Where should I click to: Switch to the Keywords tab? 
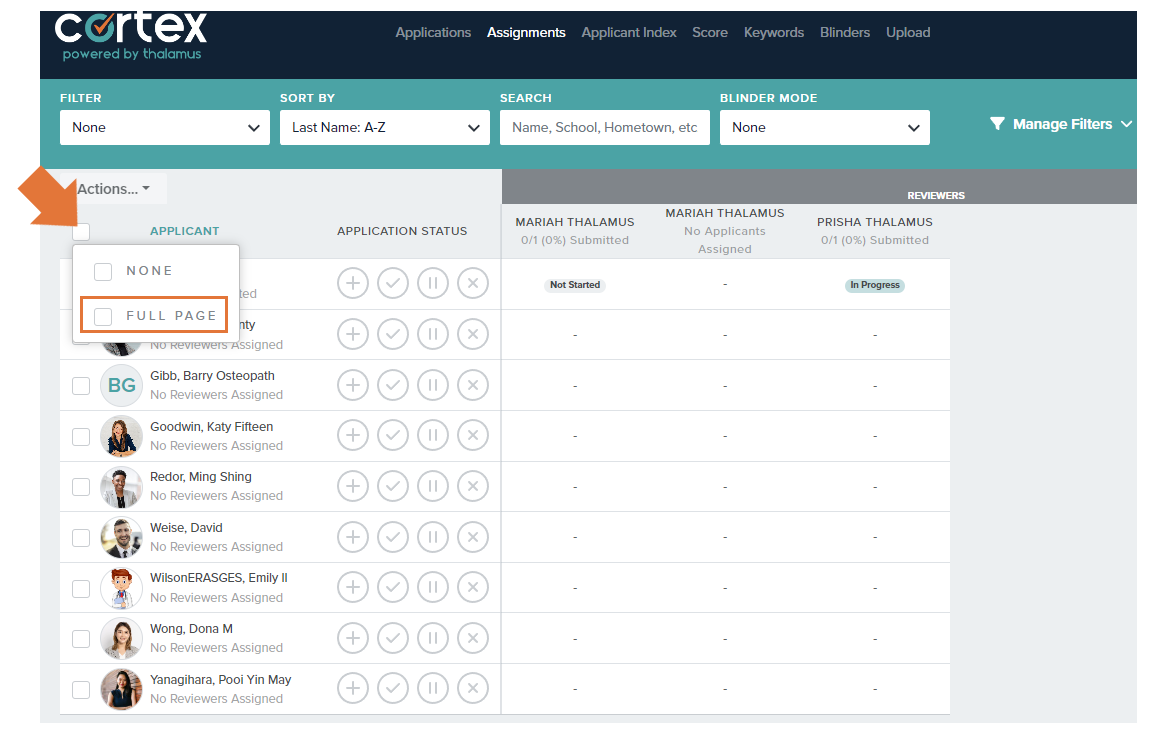[773, 32]
